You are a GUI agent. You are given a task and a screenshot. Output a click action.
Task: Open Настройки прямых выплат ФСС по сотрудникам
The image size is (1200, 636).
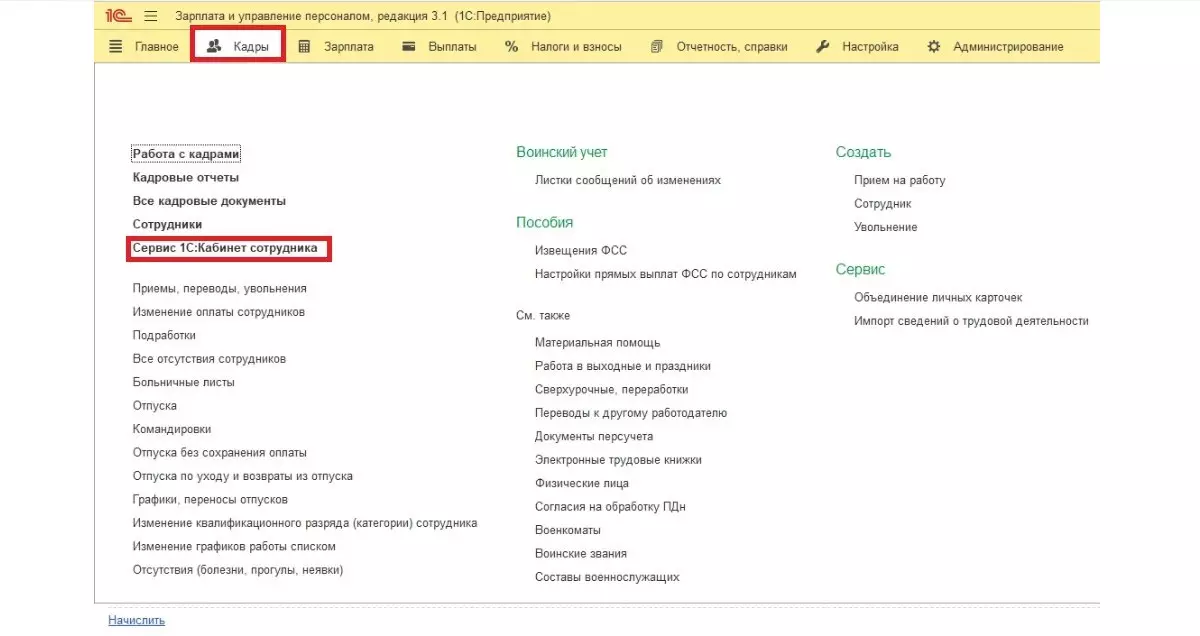click(x=666, y=274)
